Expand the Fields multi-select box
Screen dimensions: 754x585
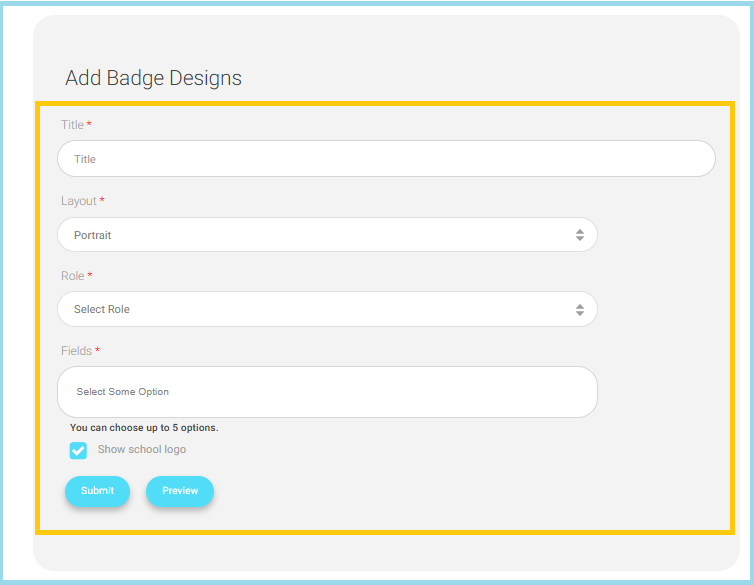(327, 392)
